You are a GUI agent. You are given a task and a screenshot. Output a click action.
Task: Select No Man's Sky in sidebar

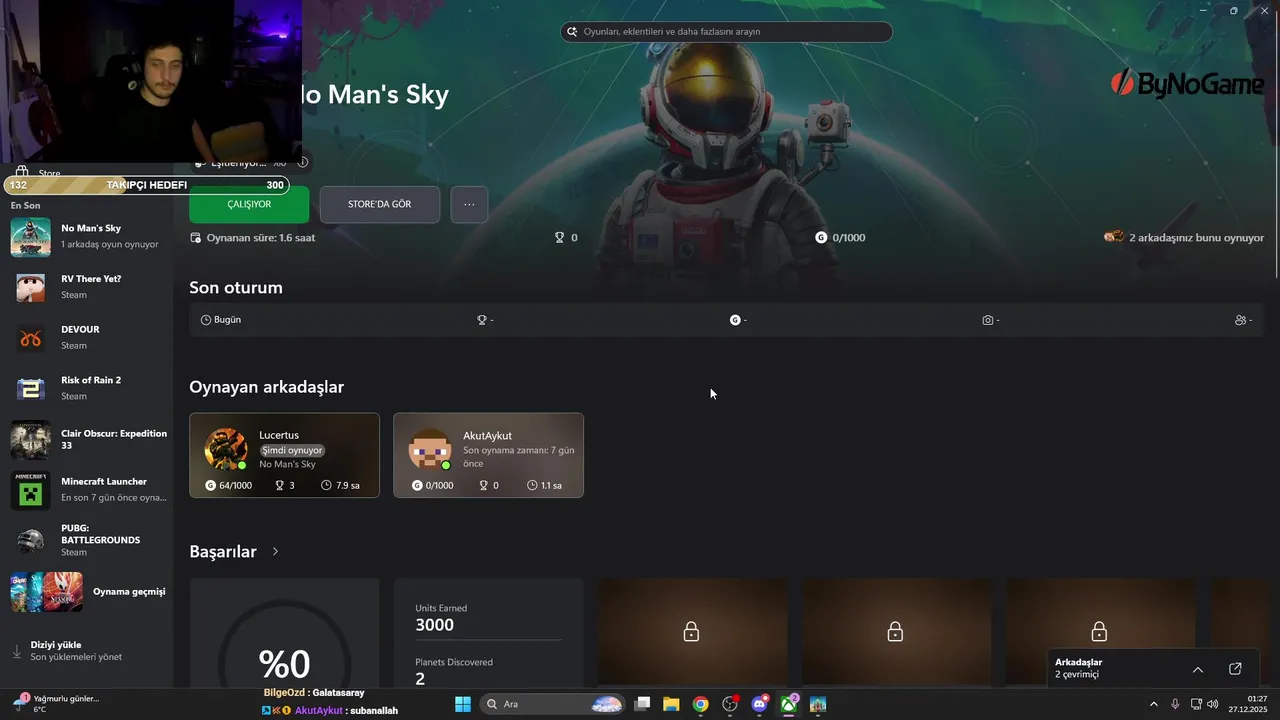87,236
